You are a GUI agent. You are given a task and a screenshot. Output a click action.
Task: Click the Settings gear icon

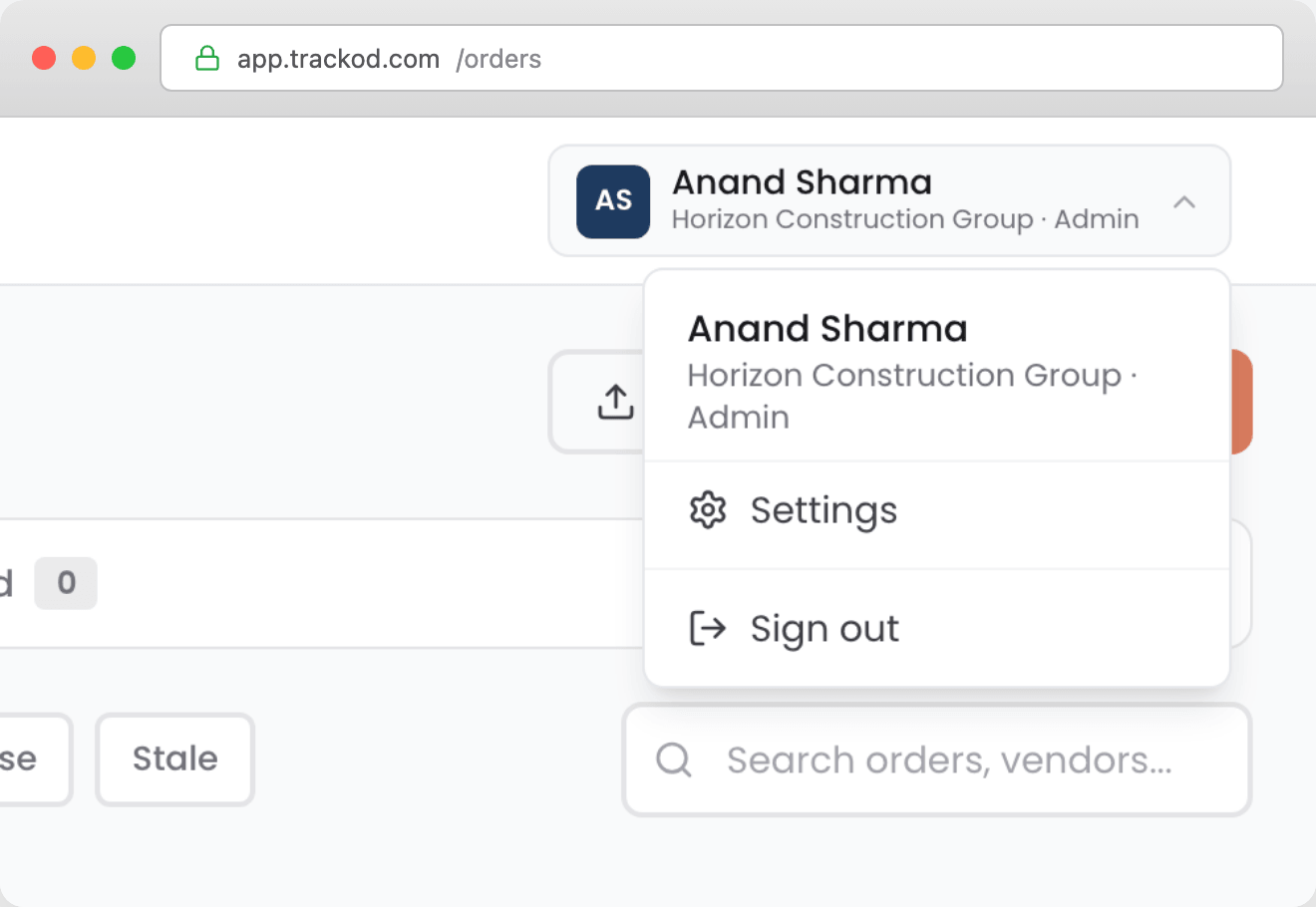[707, 509]
